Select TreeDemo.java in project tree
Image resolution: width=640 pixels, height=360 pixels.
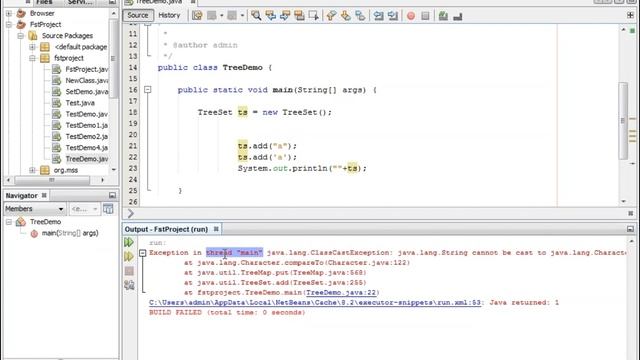click(87, 159)
